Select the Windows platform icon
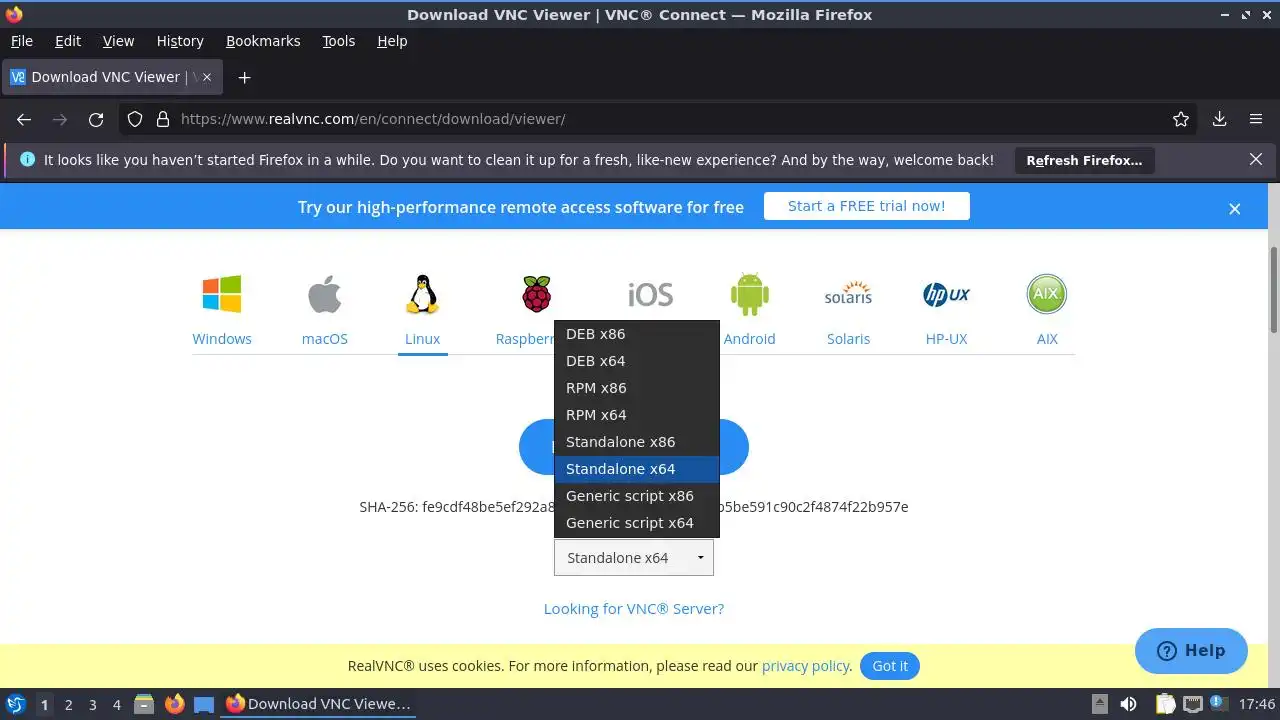 coord(222,295)
